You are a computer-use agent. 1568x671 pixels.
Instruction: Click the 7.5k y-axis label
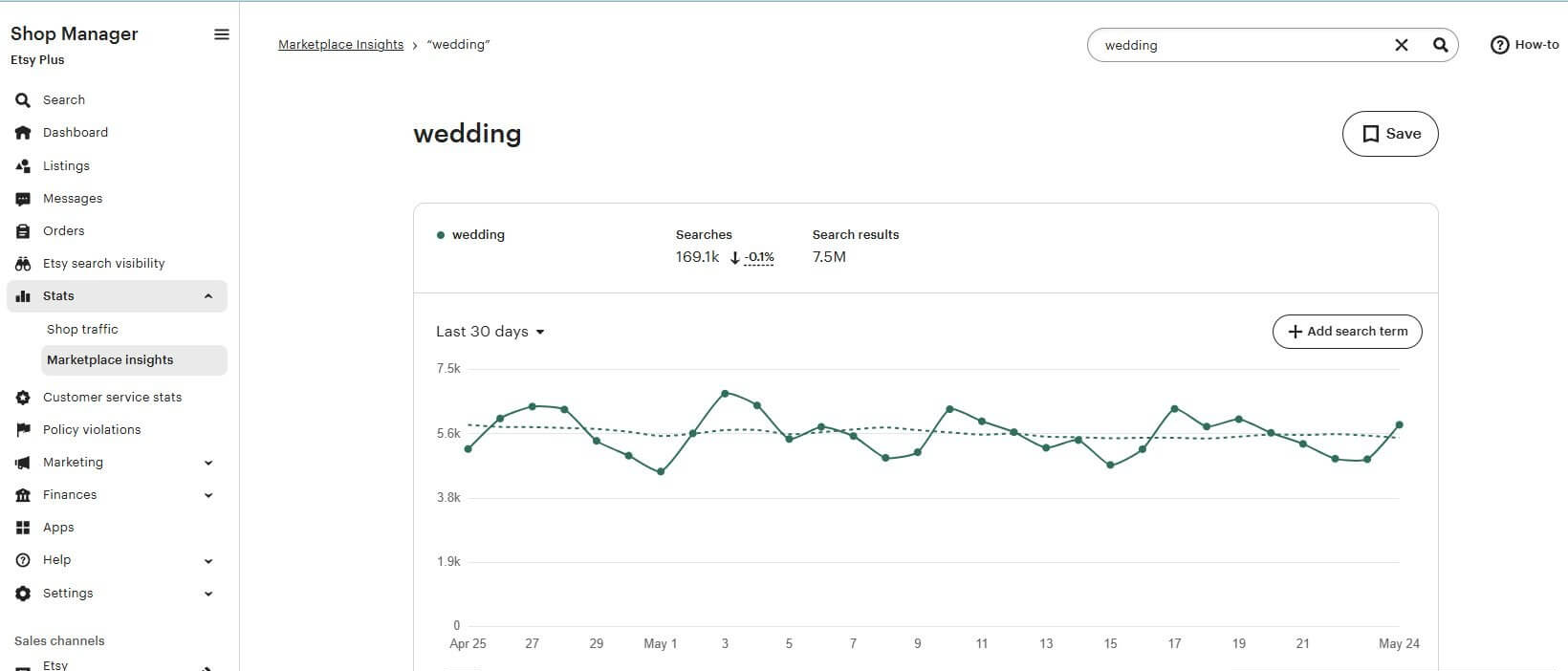click(448, 369)
